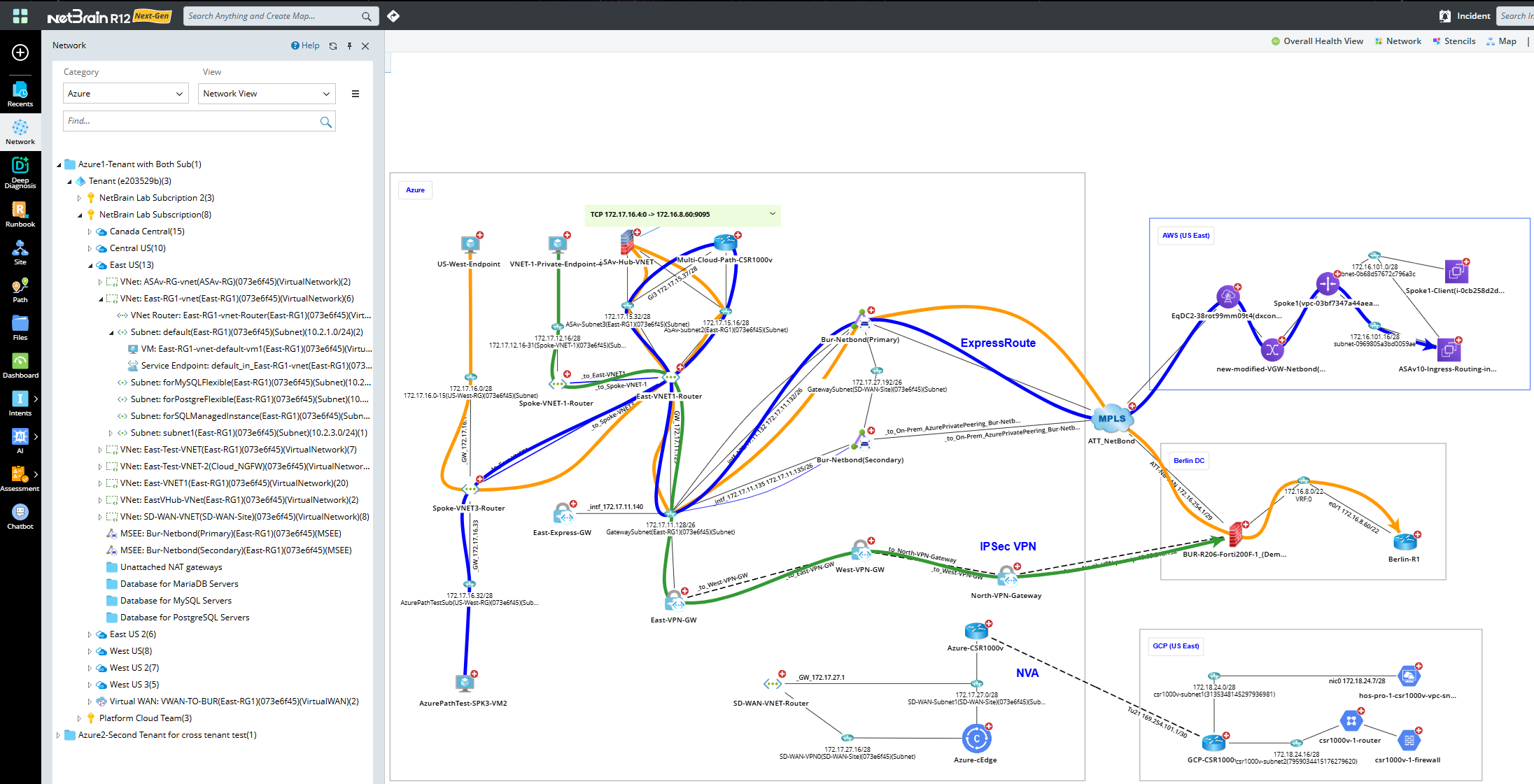Open Network pane in sidebar

(x=20, y=131)
